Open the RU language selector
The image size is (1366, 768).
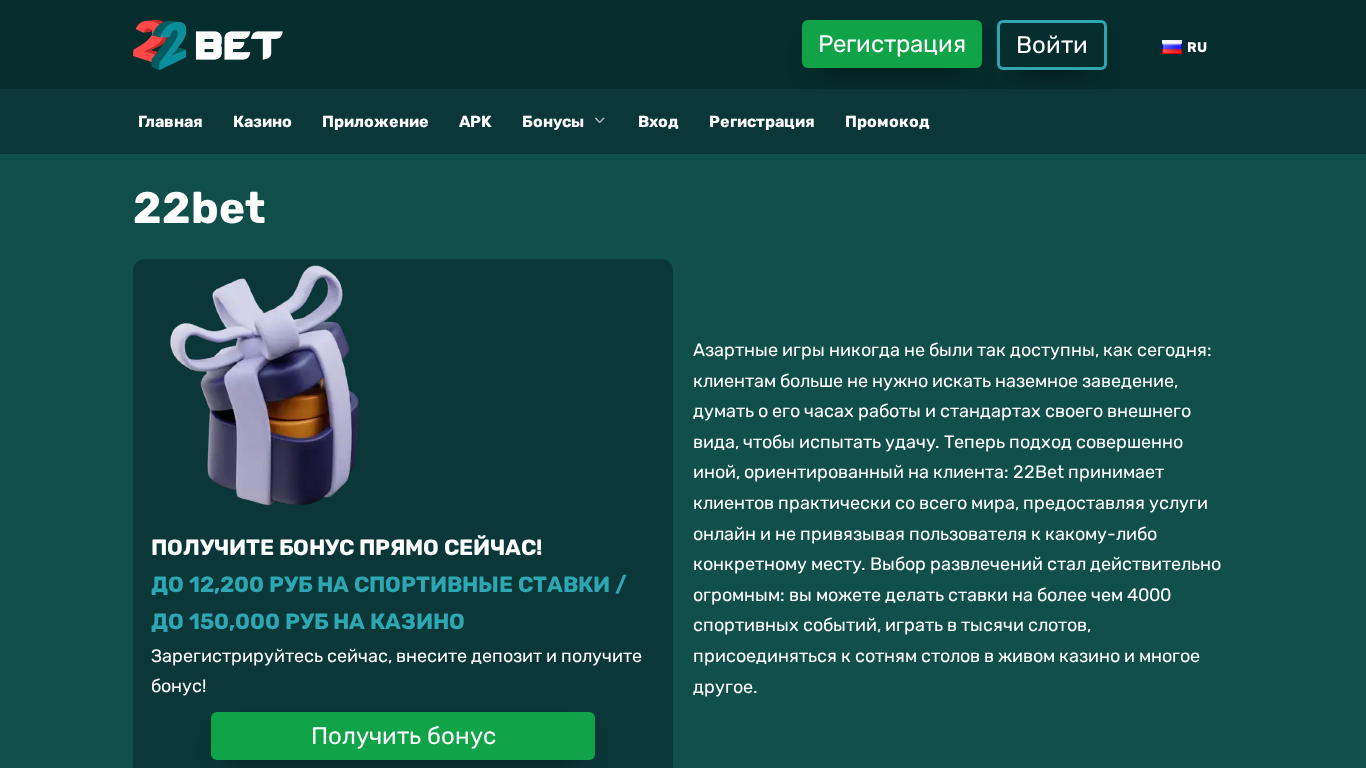click(1184, 46)
